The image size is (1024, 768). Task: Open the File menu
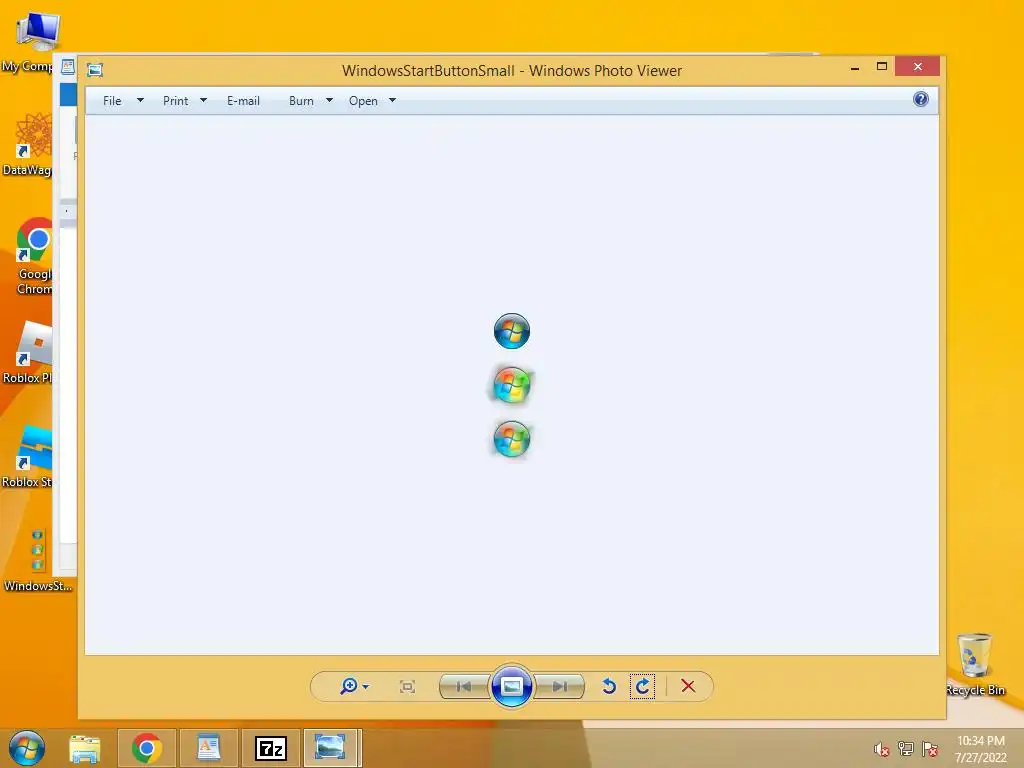[112, 101]
